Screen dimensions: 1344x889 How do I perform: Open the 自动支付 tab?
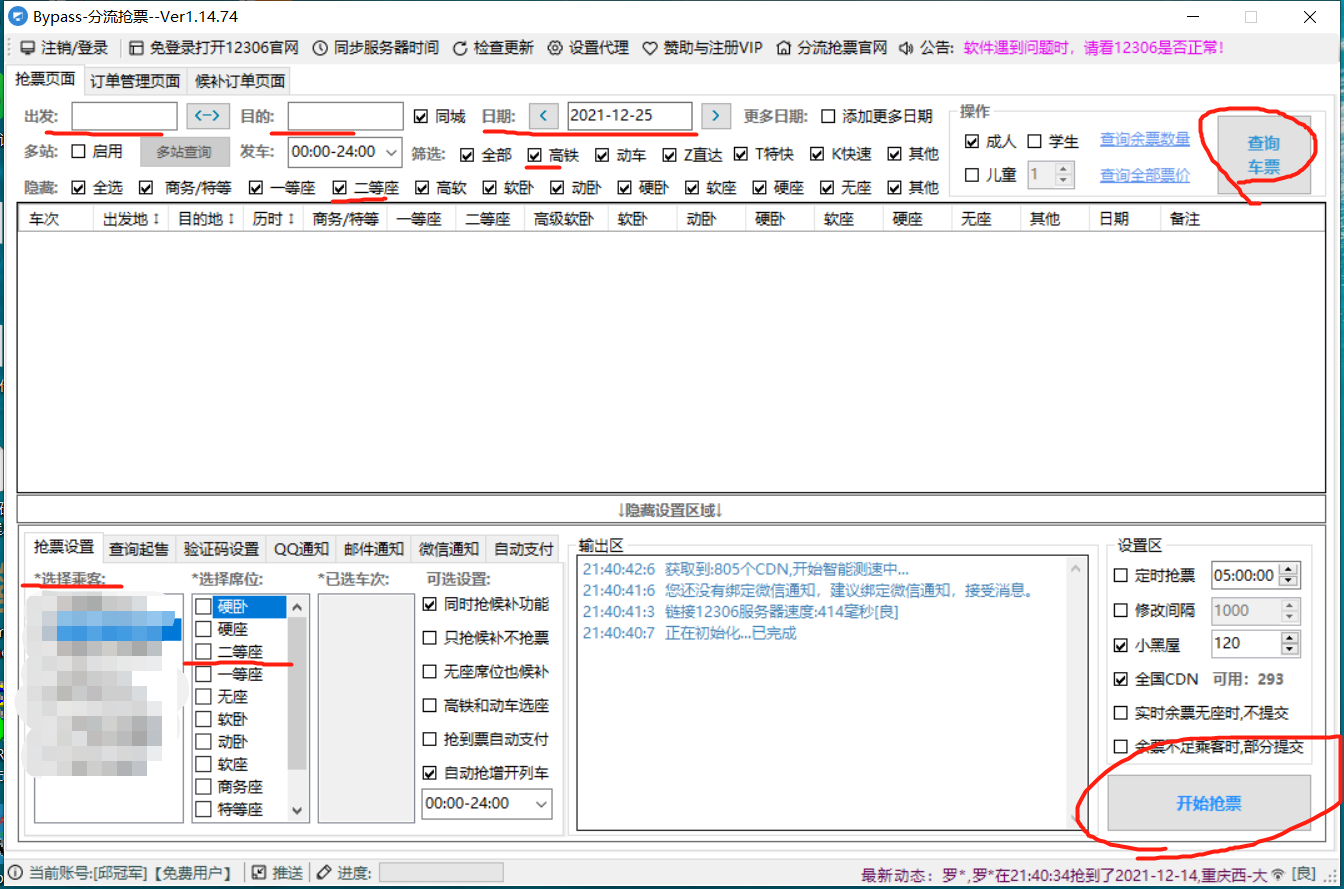click(524, 548)
